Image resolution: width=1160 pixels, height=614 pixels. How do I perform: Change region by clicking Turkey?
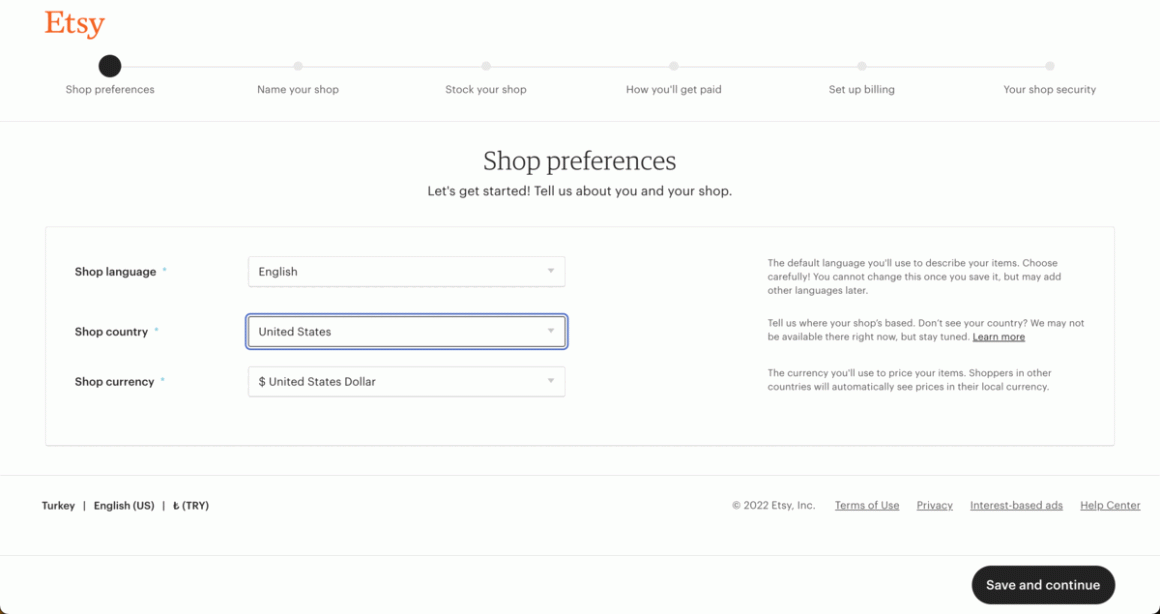58,505
